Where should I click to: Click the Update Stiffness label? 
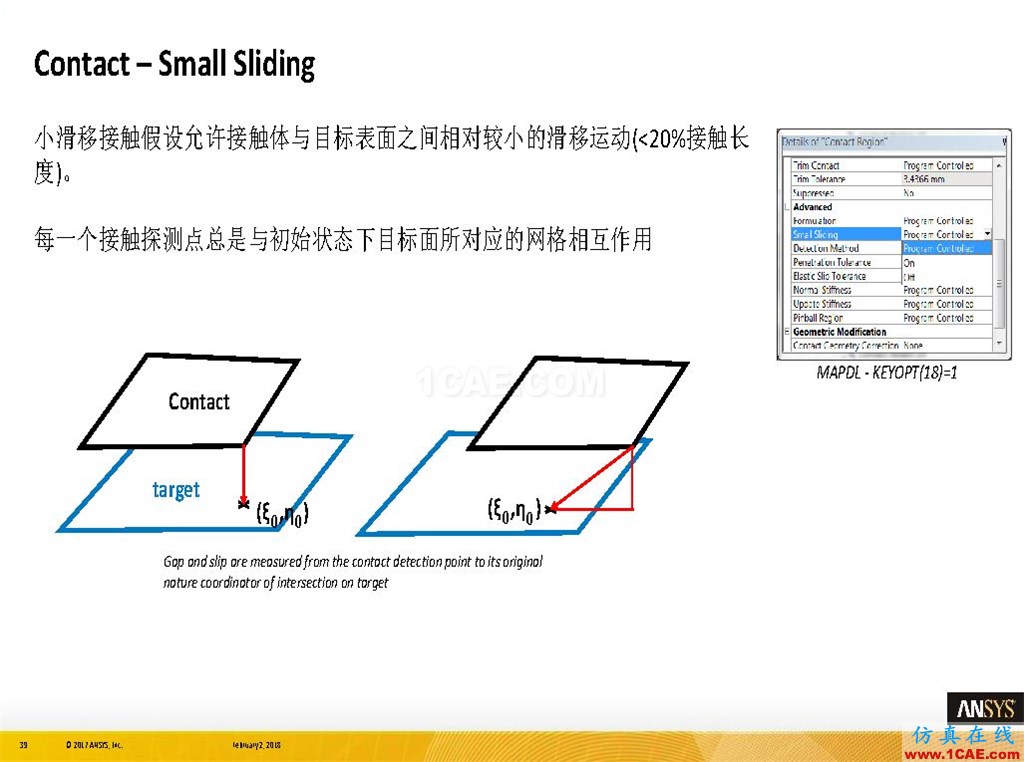tap(822, 304)
